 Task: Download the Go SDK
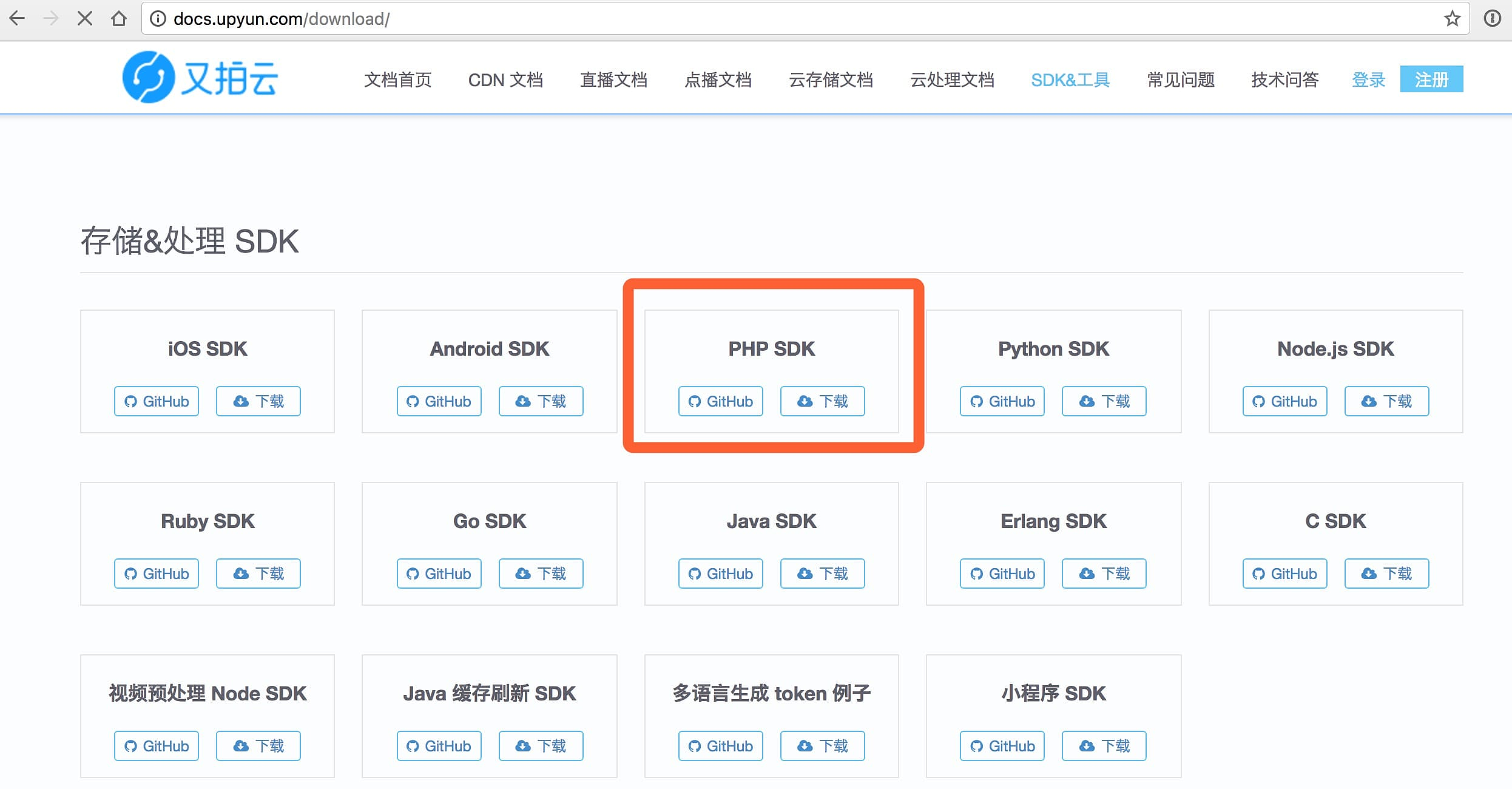tap(541, 574)
